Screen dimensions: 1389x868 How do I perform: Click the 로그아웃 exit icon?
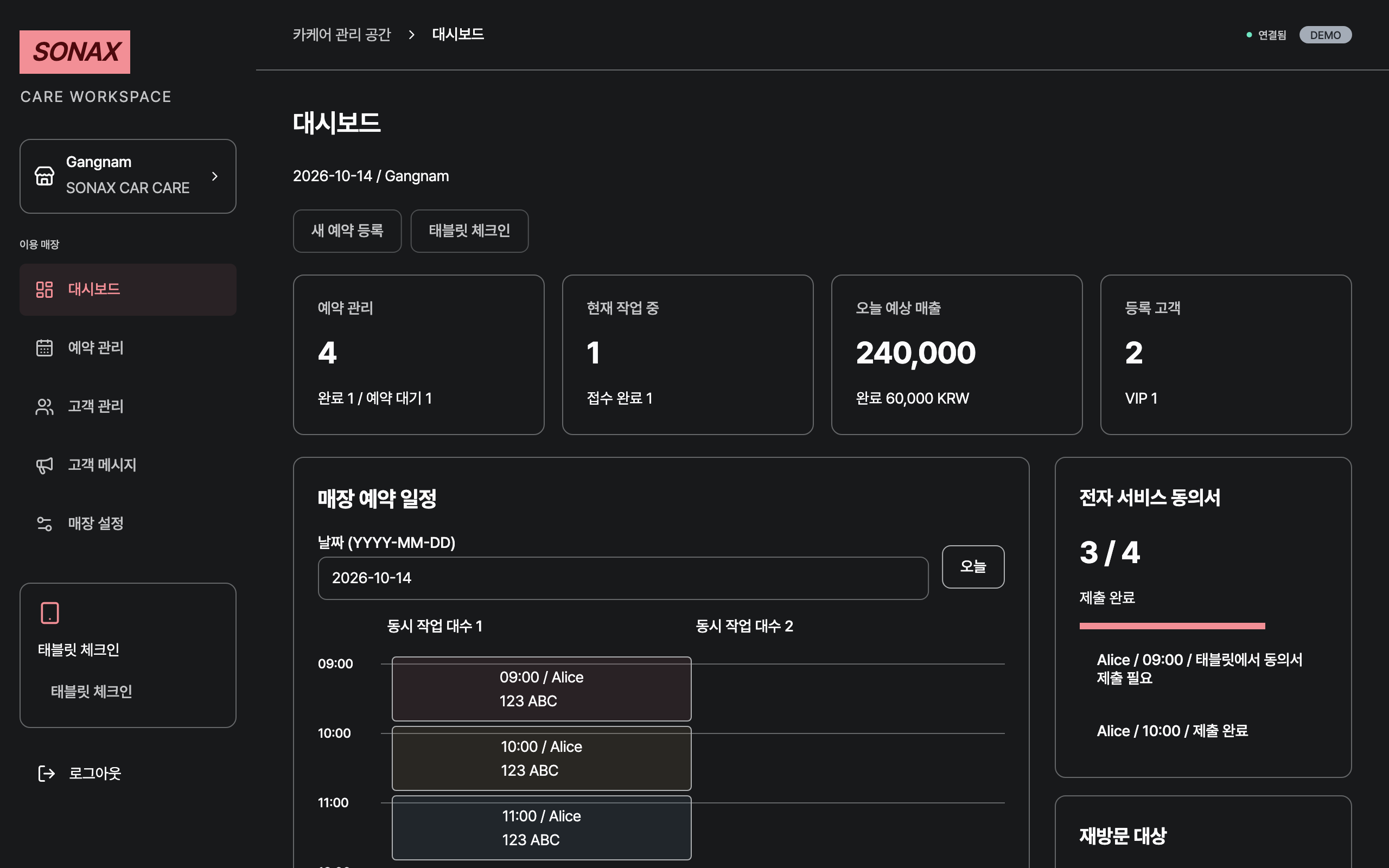(46, 773)
